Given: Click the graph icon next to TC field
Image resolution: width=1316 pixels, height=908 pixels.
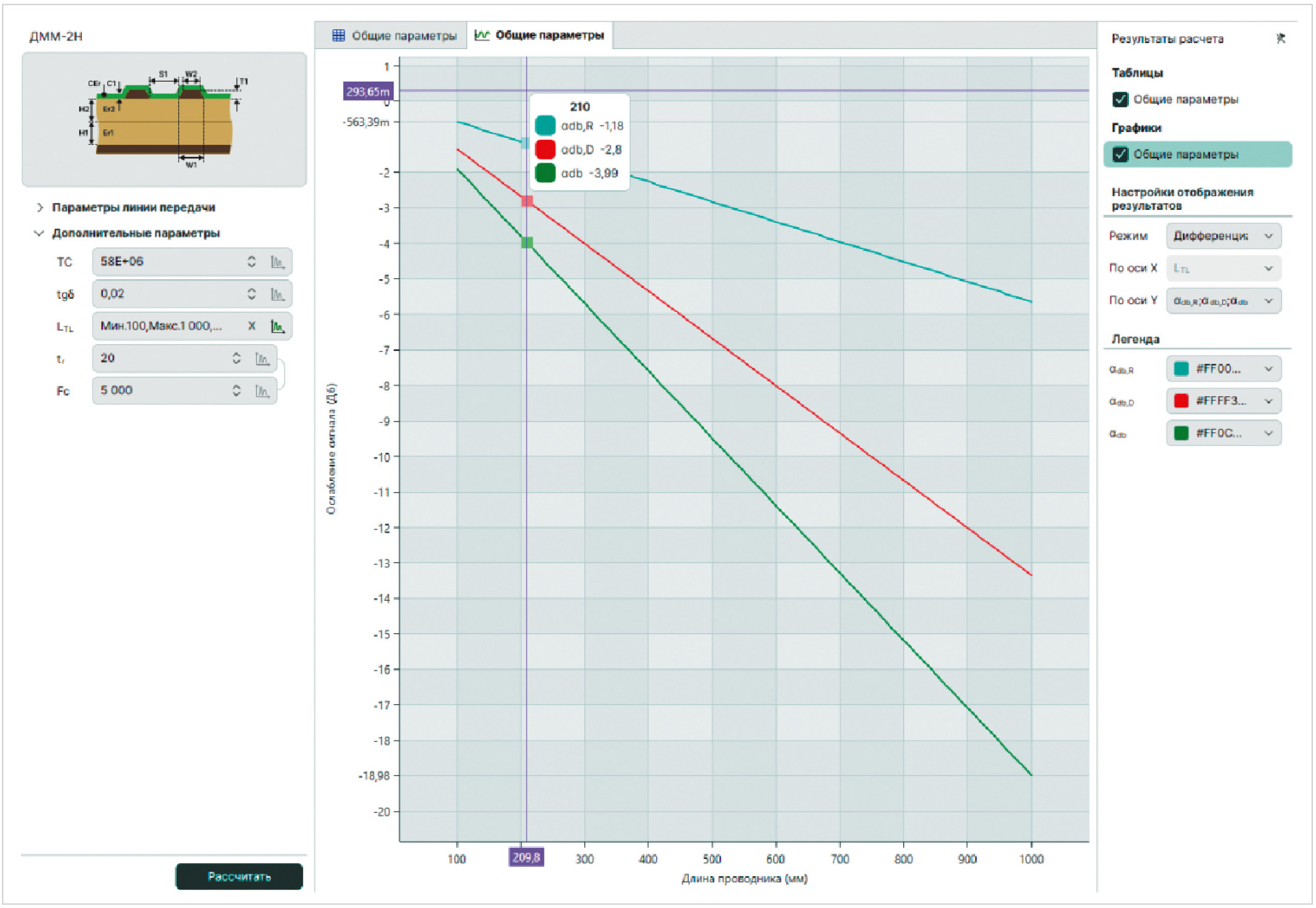Looking at the screenshot, I should coord(277,262).
